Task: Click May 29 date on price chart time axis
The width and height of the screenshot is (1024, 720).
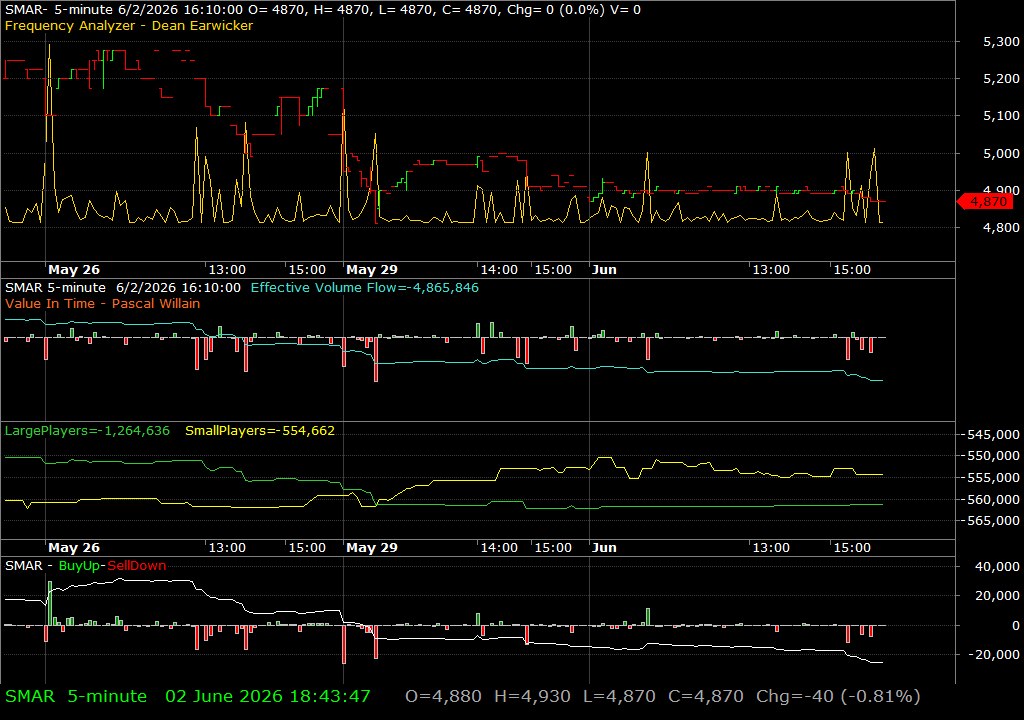Action: 372,269
